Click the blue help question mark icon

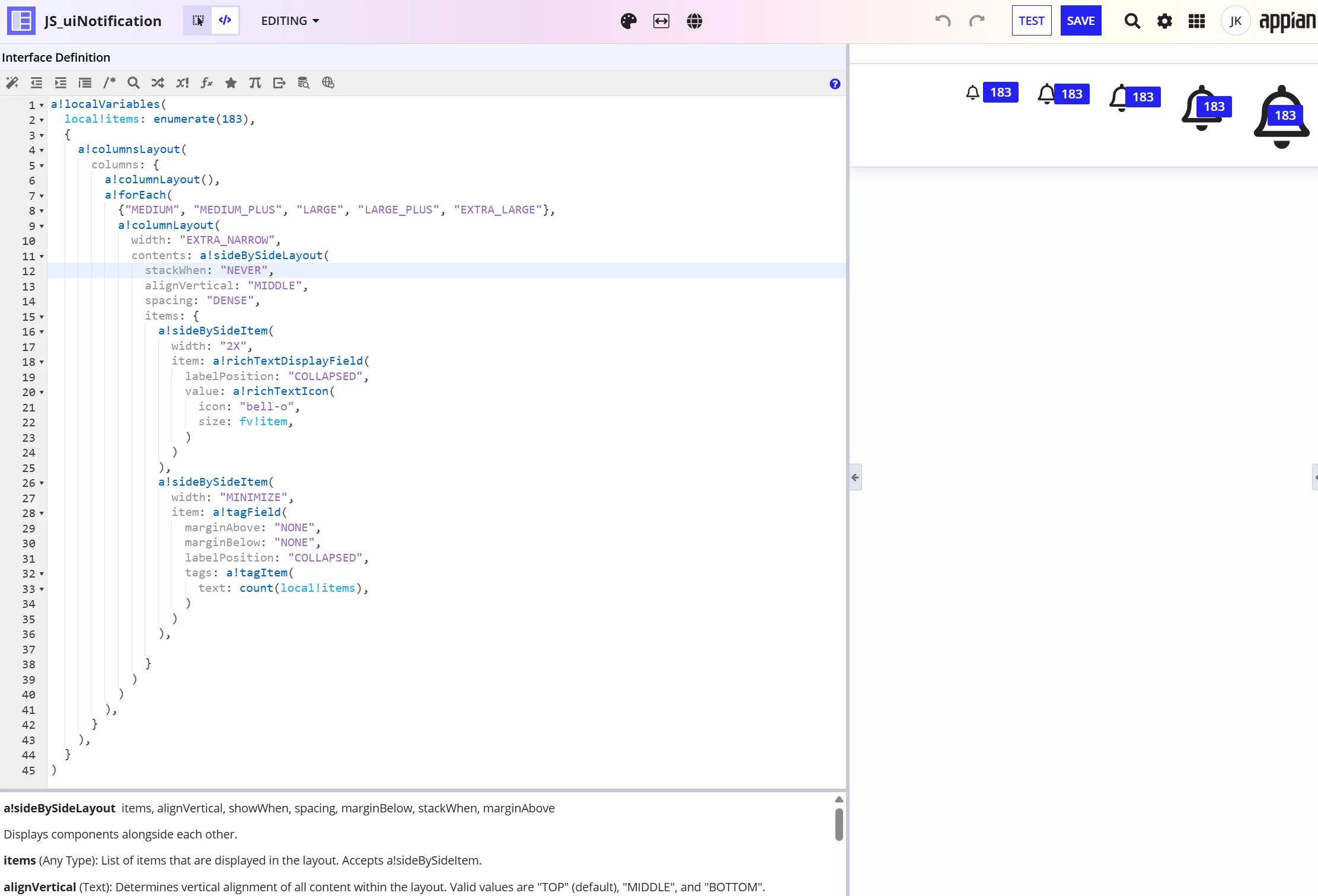click(x=835, y=84)
